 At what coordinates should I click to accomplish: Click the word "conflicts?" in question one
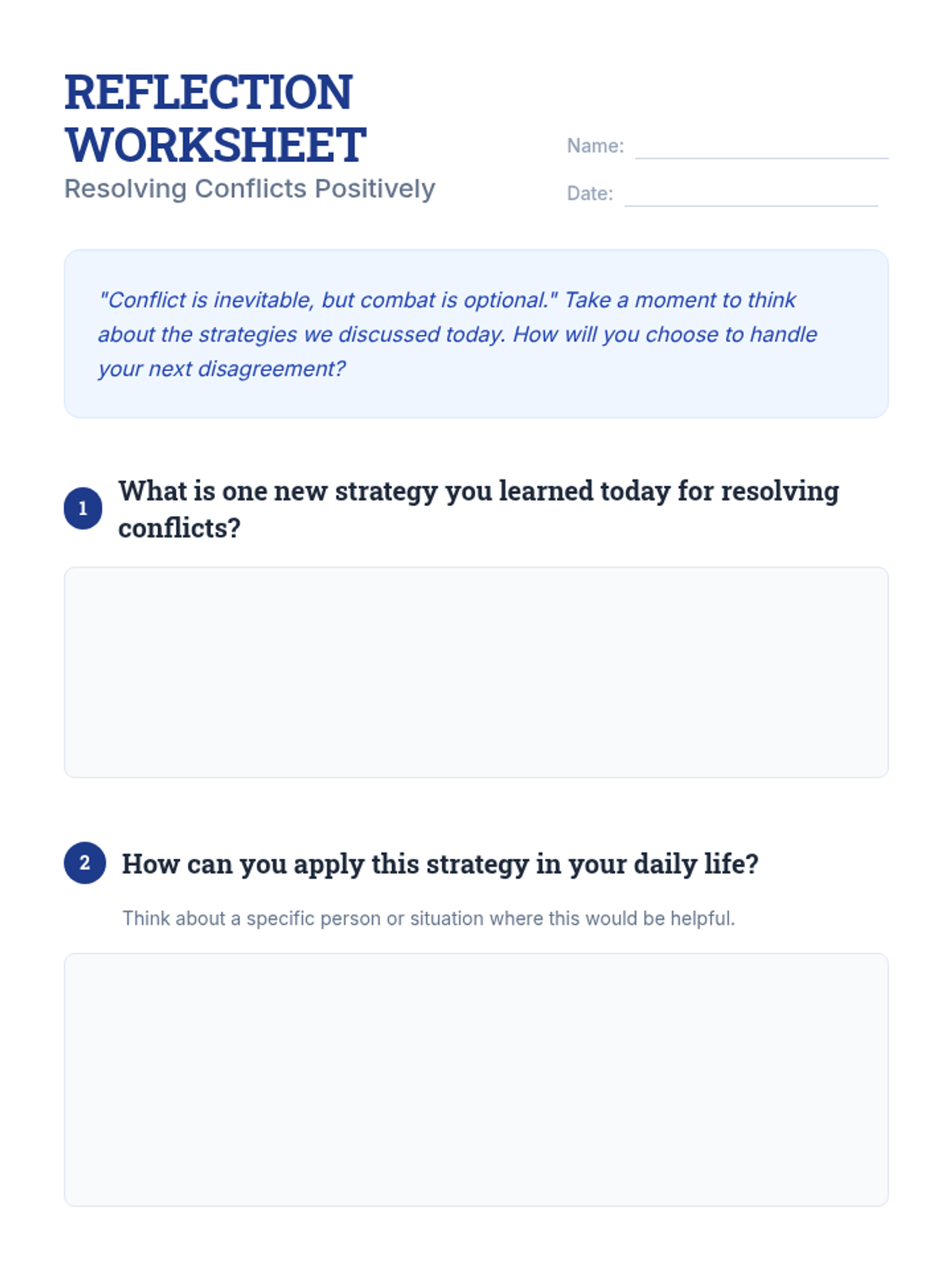click(179, 528)
